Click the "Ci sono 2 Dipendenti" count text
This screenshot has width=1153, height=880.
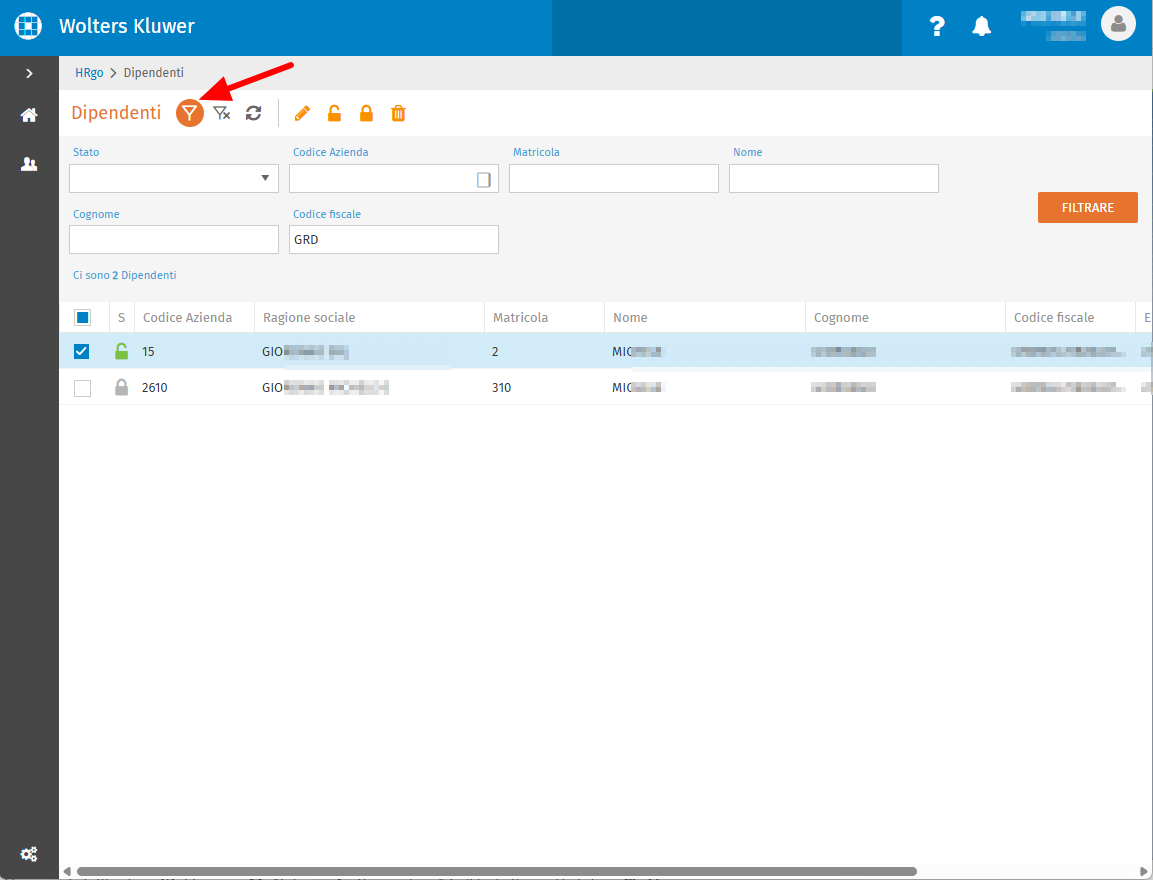(124, 275)
